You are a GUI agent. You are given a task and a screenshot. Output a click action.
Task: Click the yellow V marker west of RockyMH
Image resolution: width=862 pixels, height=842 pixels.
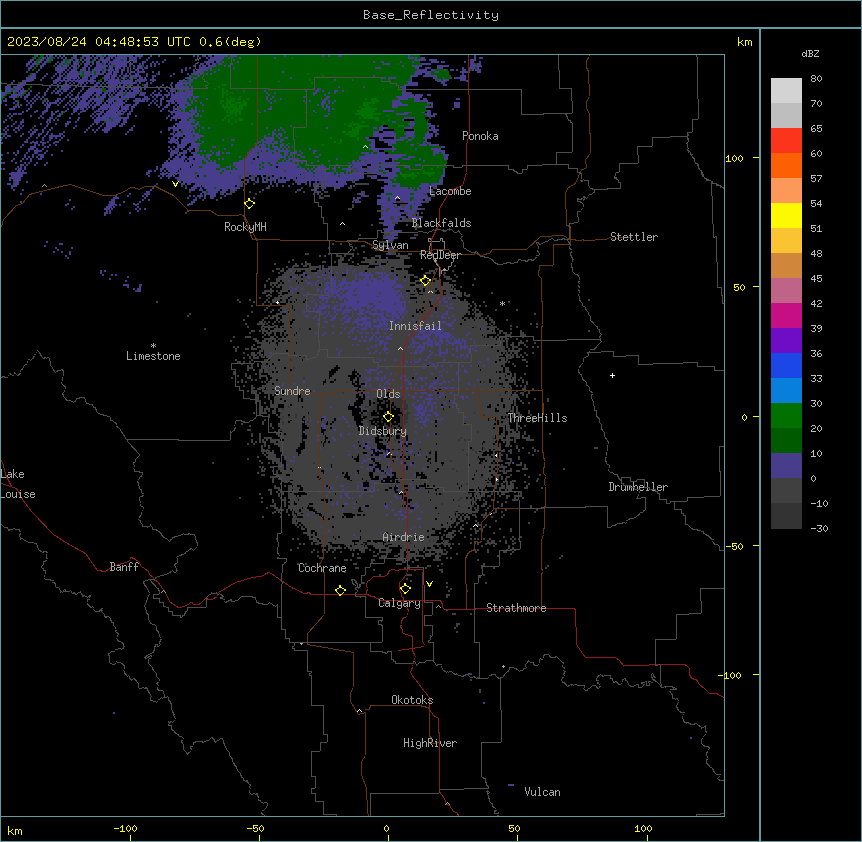click(x=175, y=184)
